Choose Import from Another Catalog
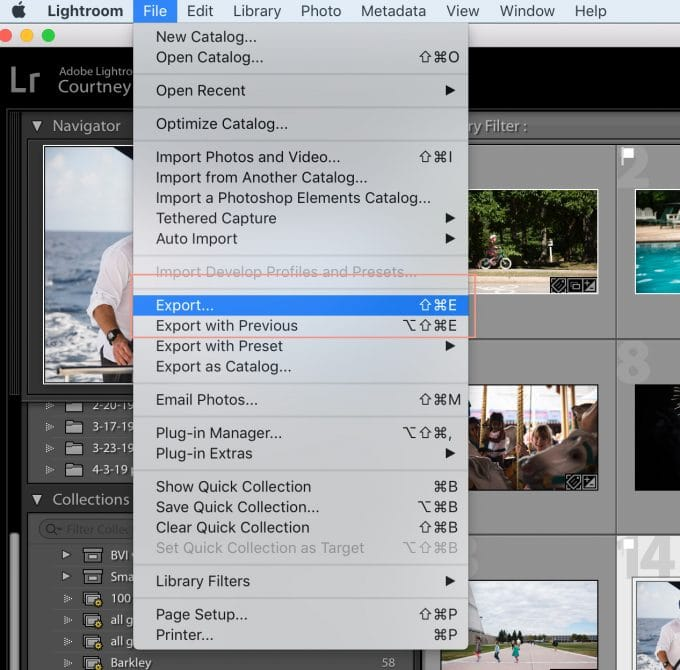 click(x=301, y=177)
